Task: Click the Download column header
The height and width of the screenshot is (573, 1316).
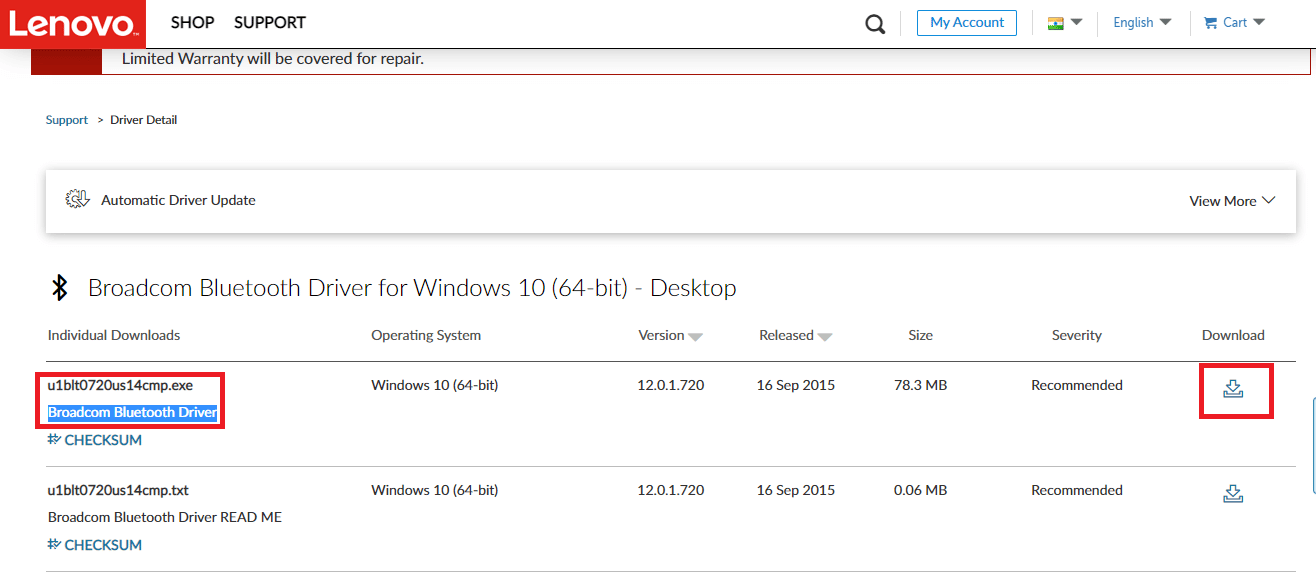Action: (x=1233, y=335)
